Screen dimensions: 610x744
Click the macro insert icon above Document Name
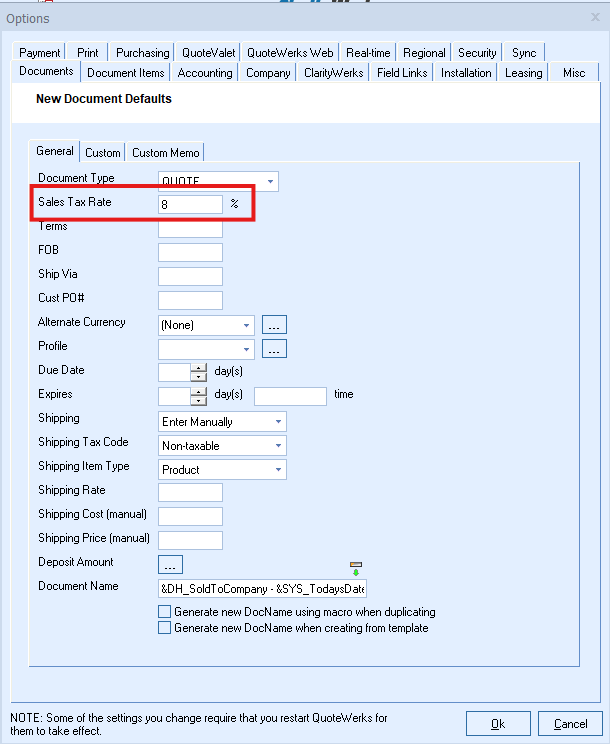pos(356,568)
